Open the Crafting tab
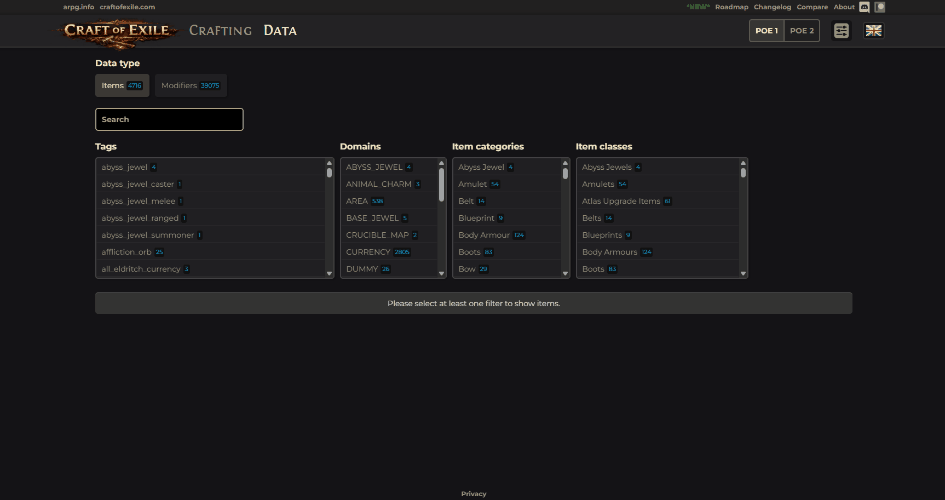Screen dimensions: 945x500 (221, 31)
